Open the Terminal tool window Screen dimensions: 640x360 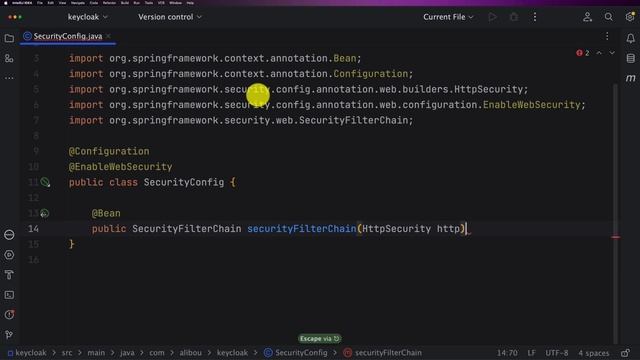click(x=9, y=295)
